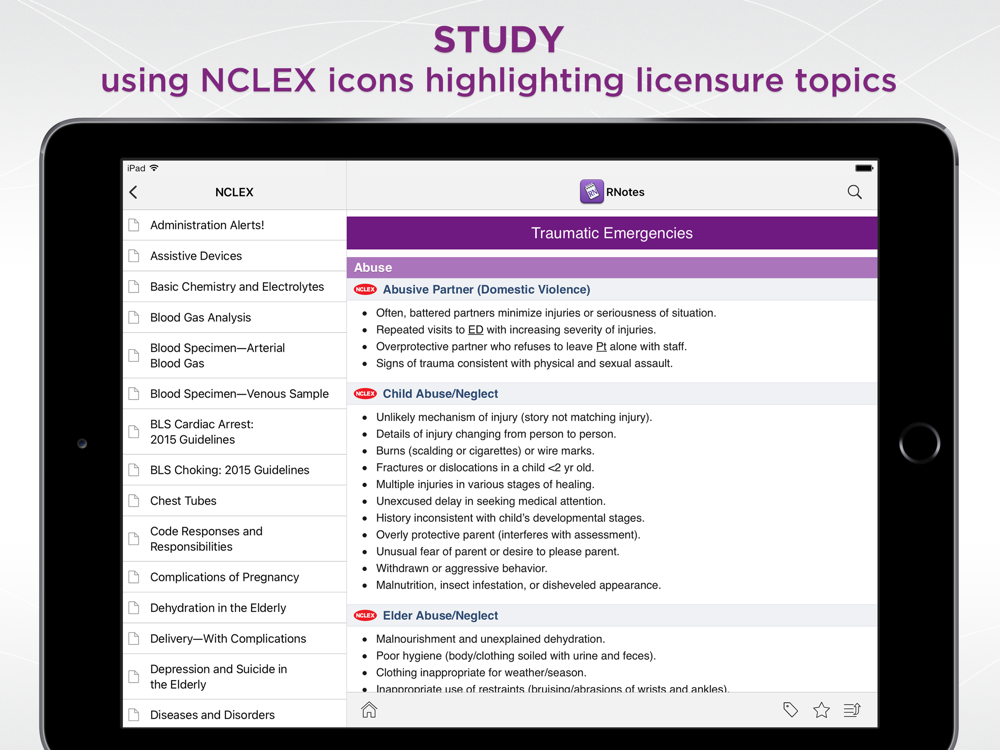Image resolution: width=1000 pixels, height=750 pixels.
Task: Open Blood Gas Analysis entry
Action: pyautogui.click(x=235, y=317)
